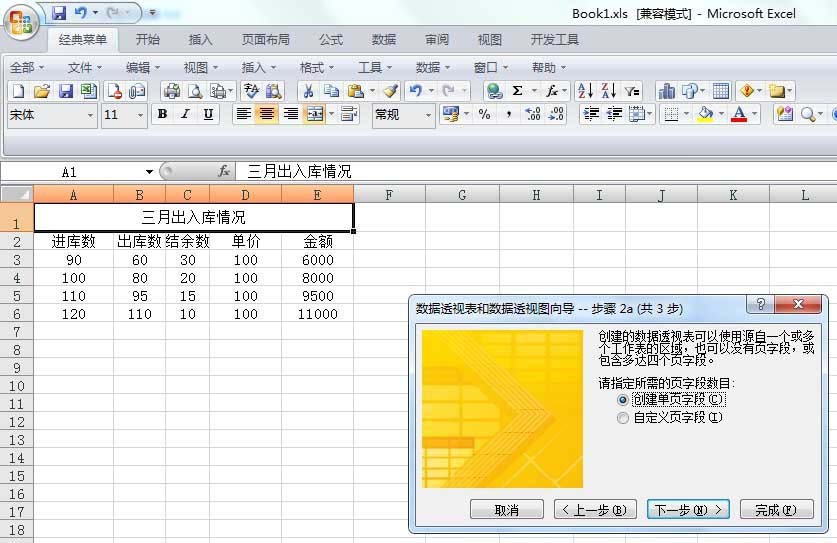Insert chart icon in toolbar

666,91
